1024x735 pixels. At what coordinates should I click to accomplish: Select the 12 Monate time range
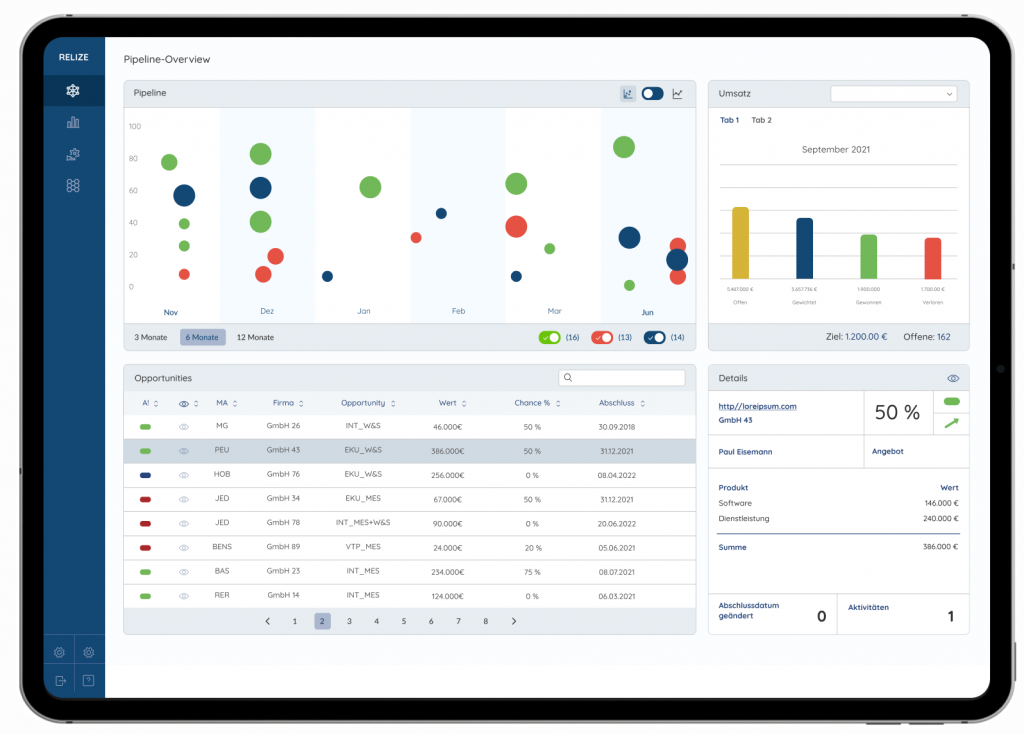tap(254, 337)
